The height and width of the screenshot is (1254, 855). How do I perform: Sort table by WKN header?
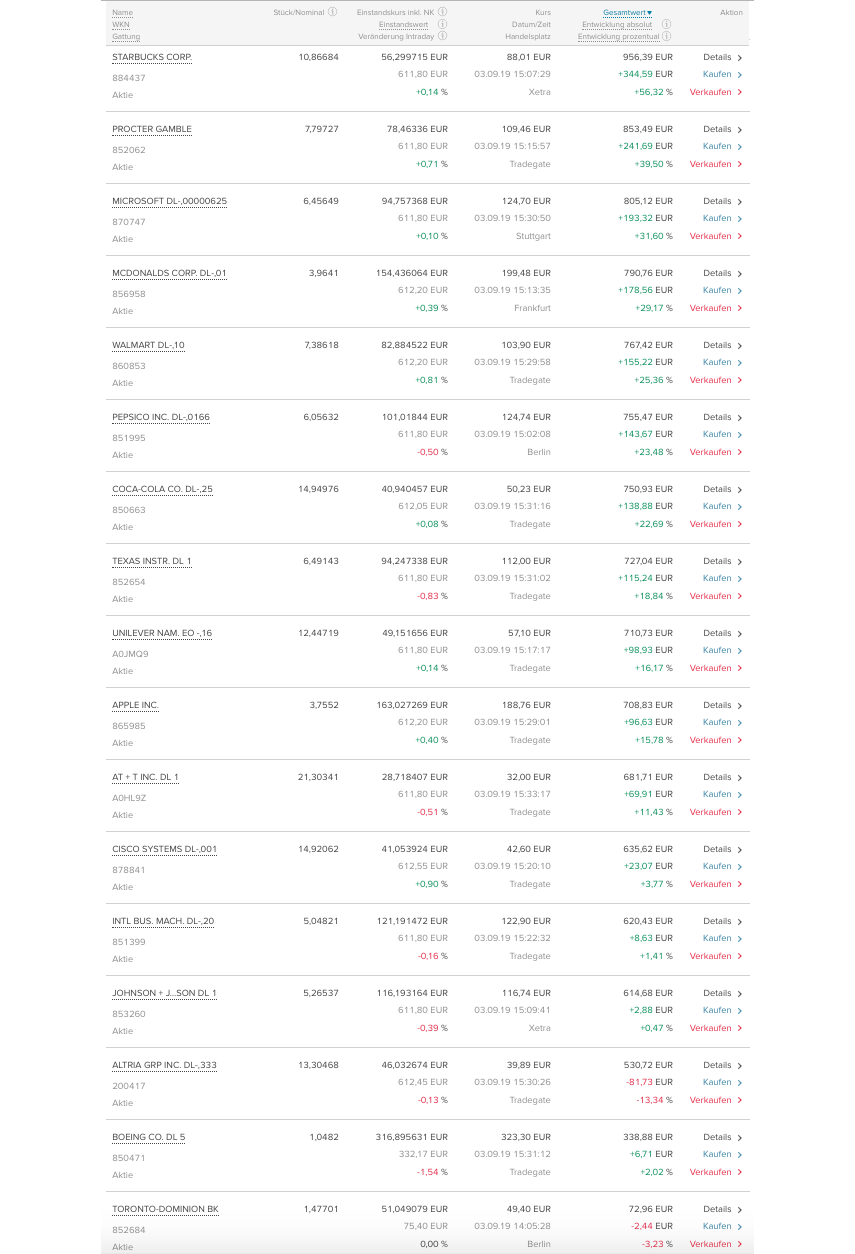(120, 24)
